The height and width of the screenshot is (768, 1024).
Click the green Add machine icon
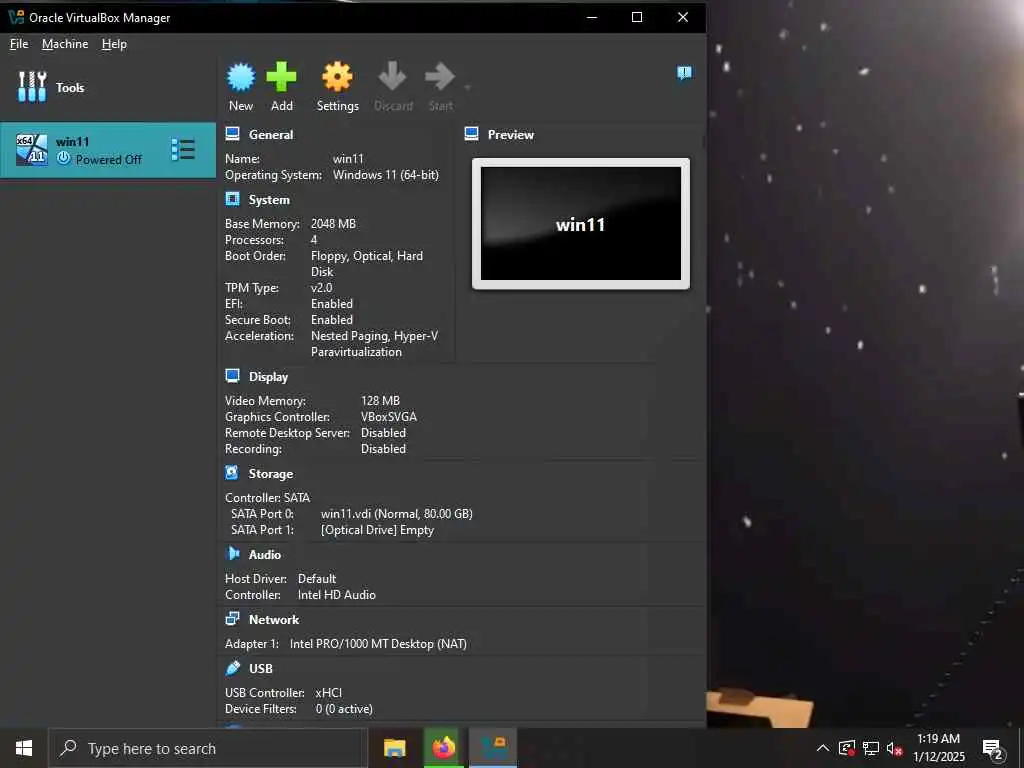[281, 78]
